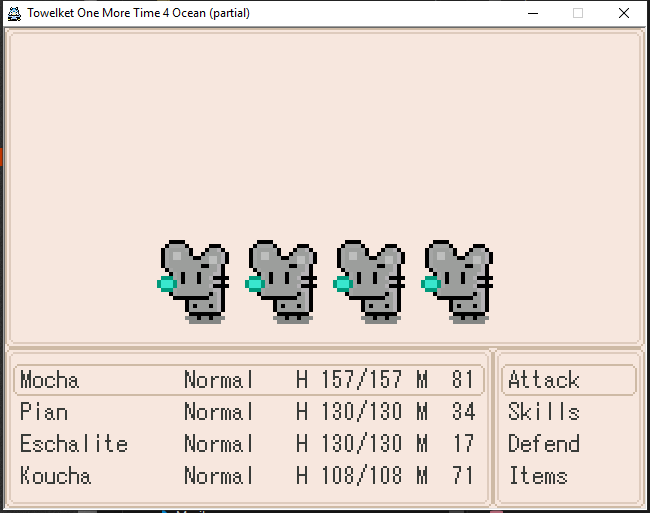The image size is (650, 513).
Task: Click Eschalite's HP value 130/130
Action: click(x=362, y=444)
